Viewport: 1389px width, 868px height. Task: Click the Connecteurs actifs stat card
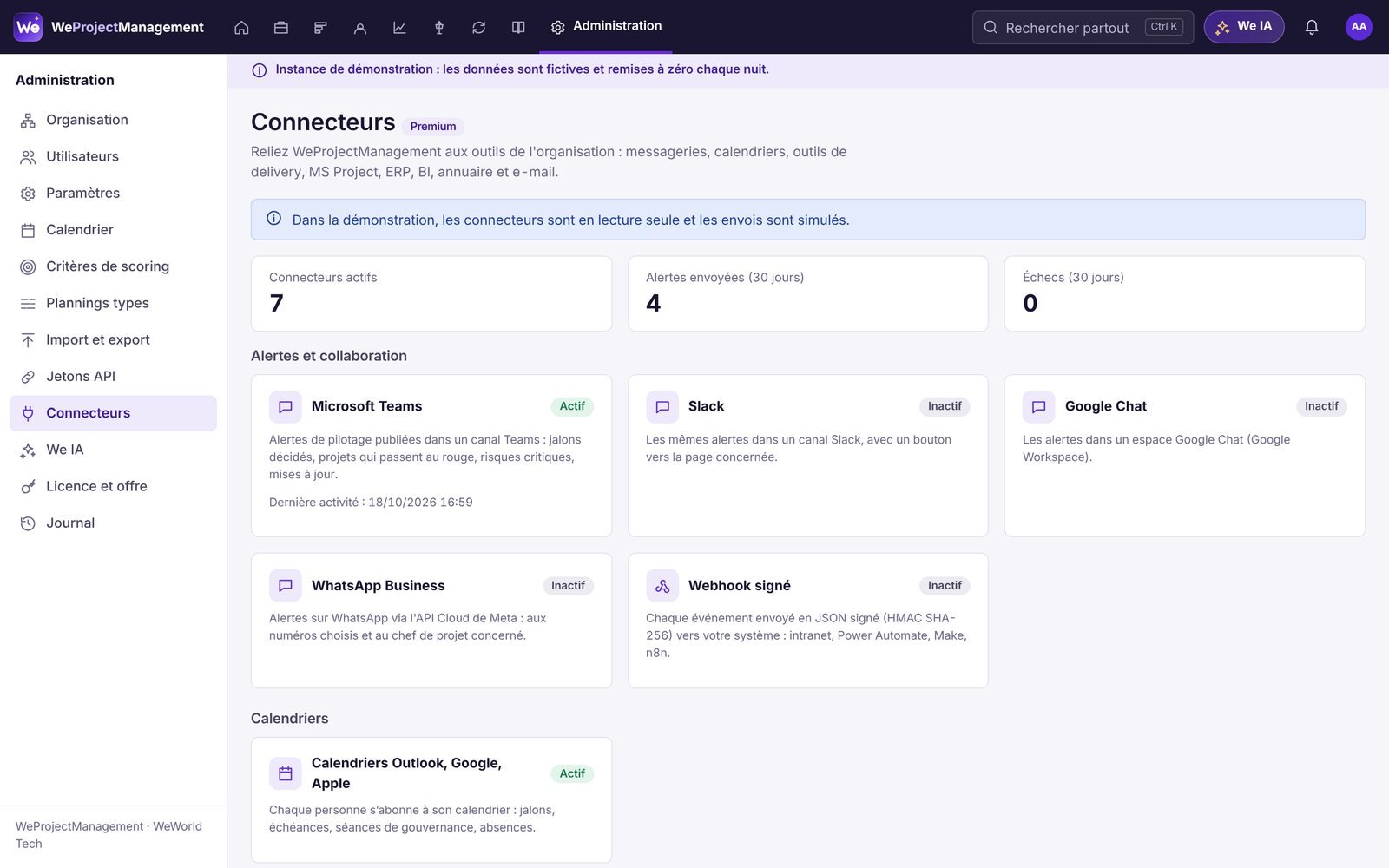[x=431, y=293]
